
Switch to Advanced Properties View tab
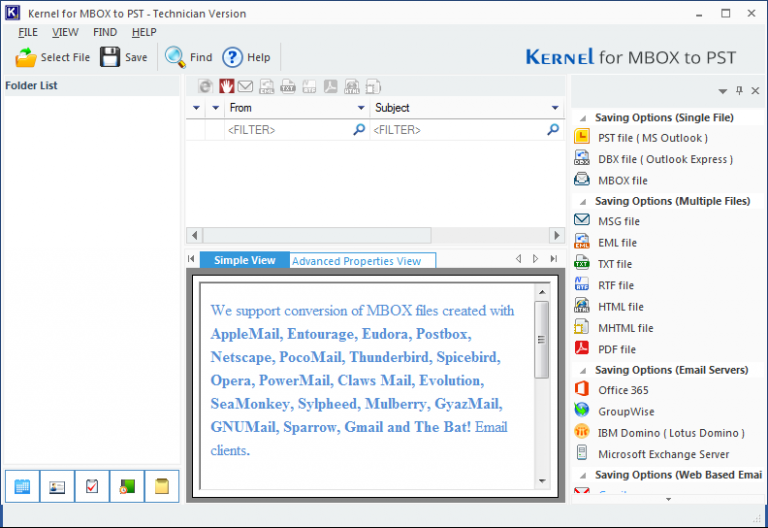pyautogui.click(x=356, y=261)
